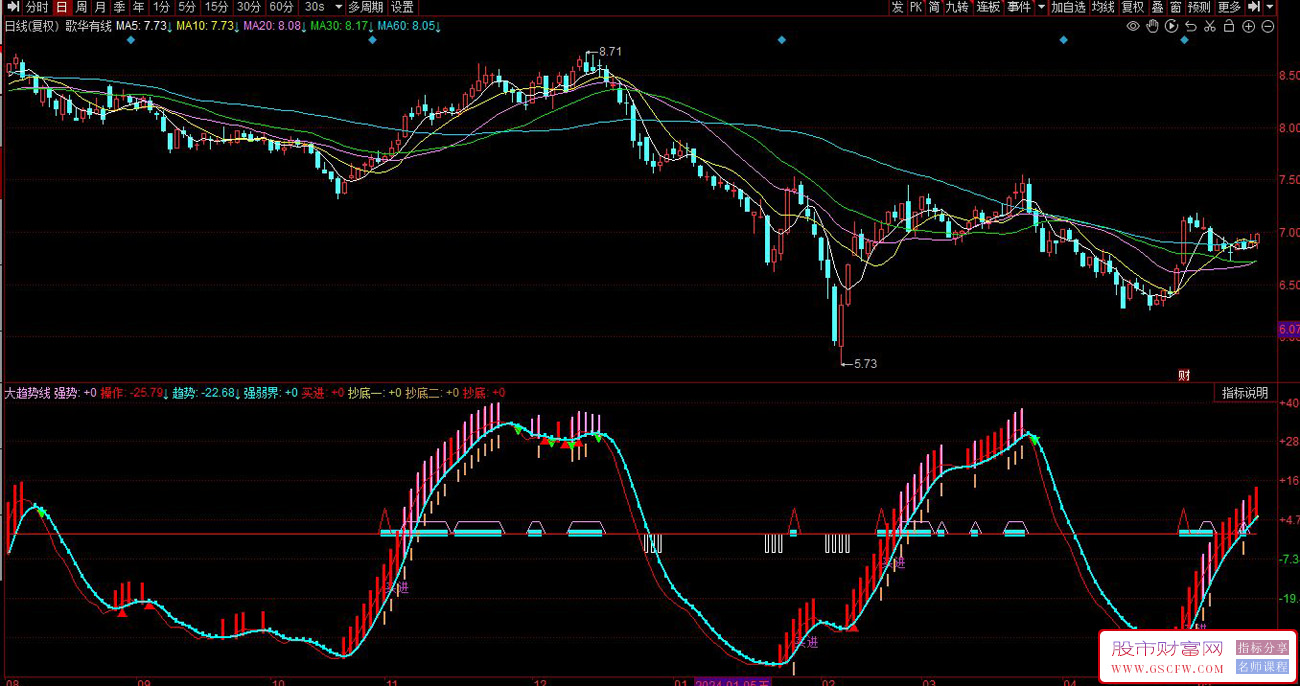The width and height of the screenshot is (1300, 686).
Task: Switch to 15分 period
Action: pyautogui.click(x=216, y=7)
